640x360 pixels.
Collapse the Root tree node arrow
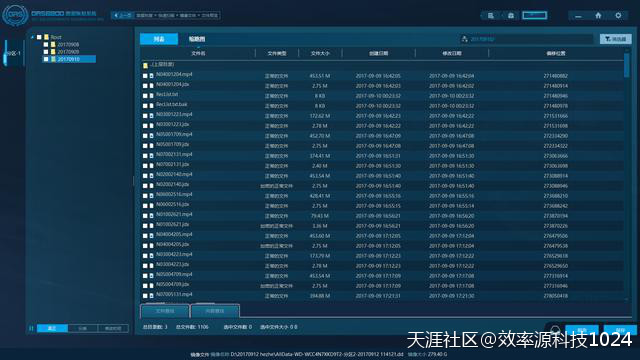click(32, 37)
